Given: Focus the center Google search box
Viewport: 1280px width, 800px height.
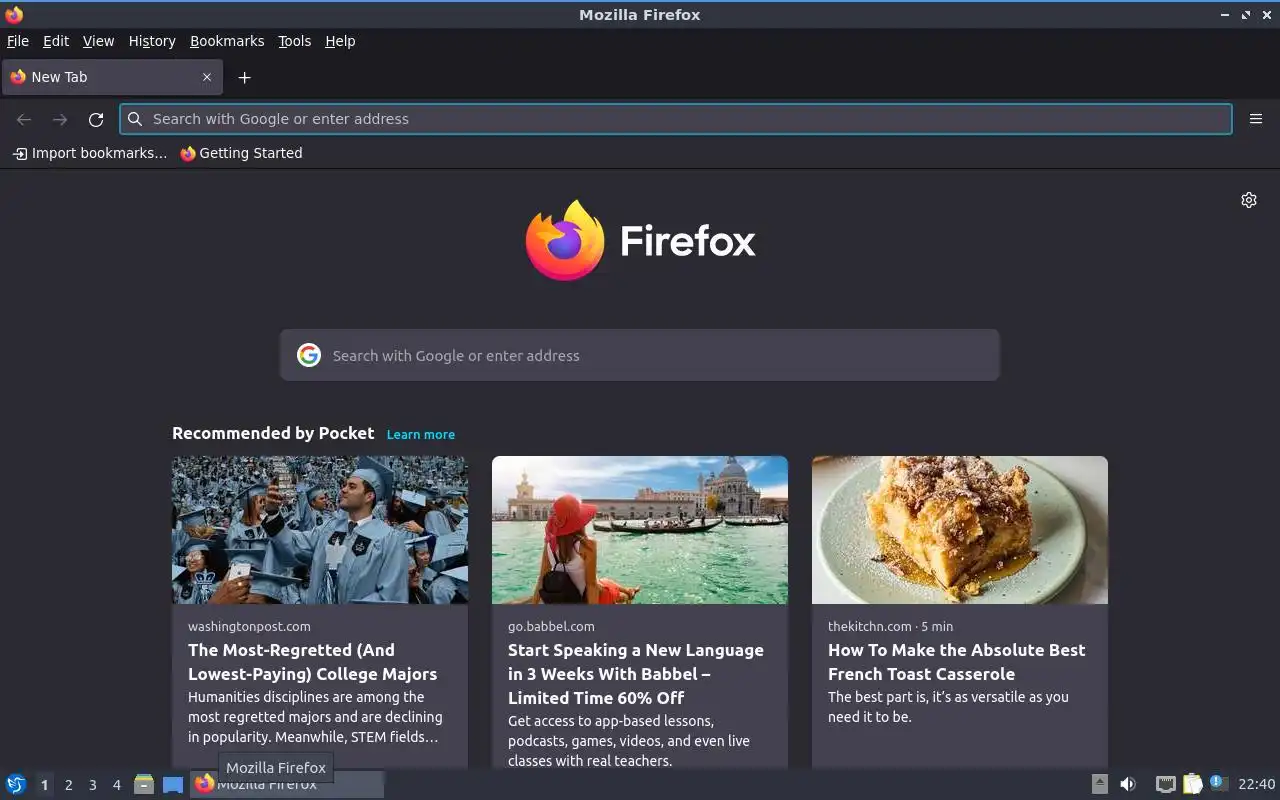Looking at the screenshot, I should coord(640,355).
